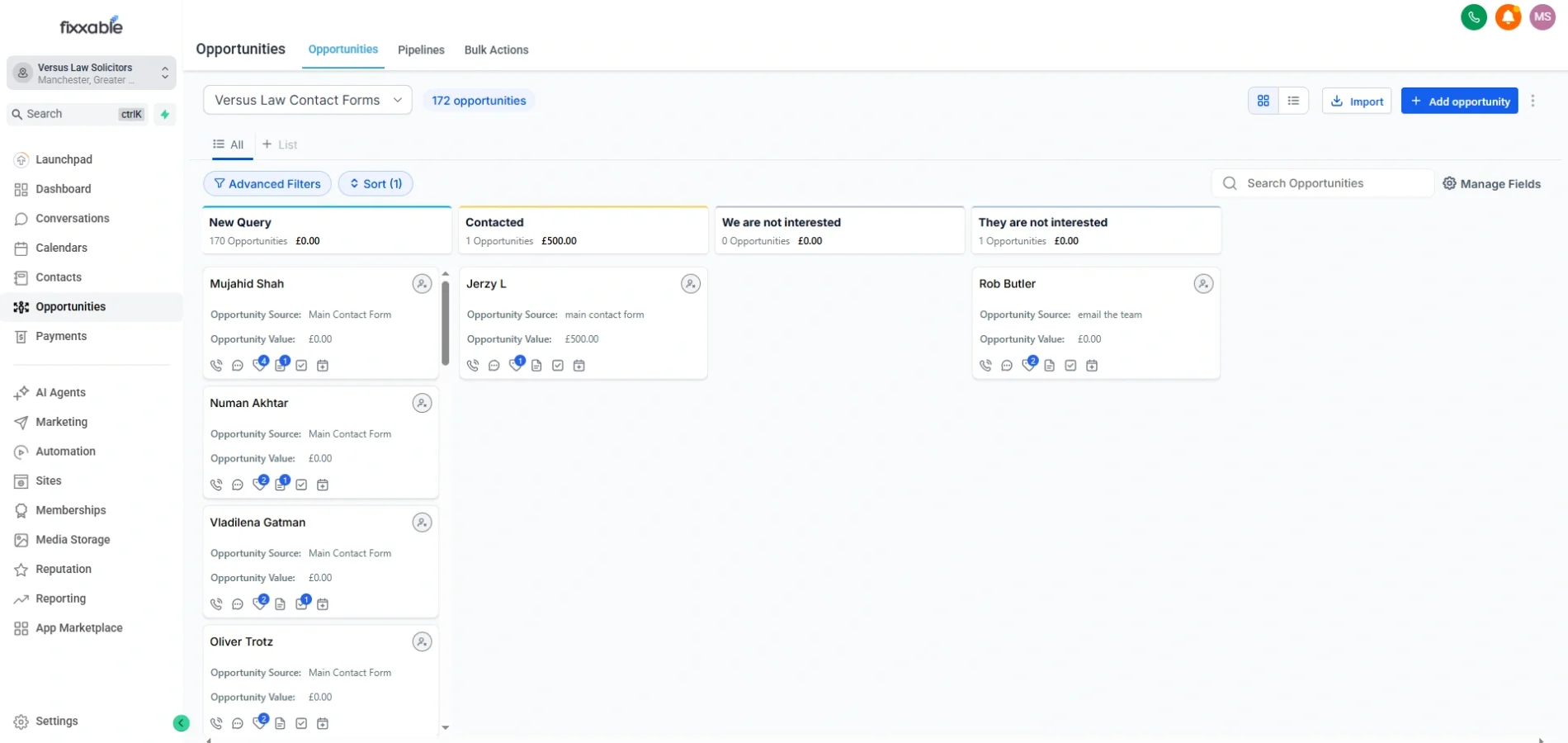Select grid view layout toggle
The image size is (1568, 743).
tap(1263, 100)
